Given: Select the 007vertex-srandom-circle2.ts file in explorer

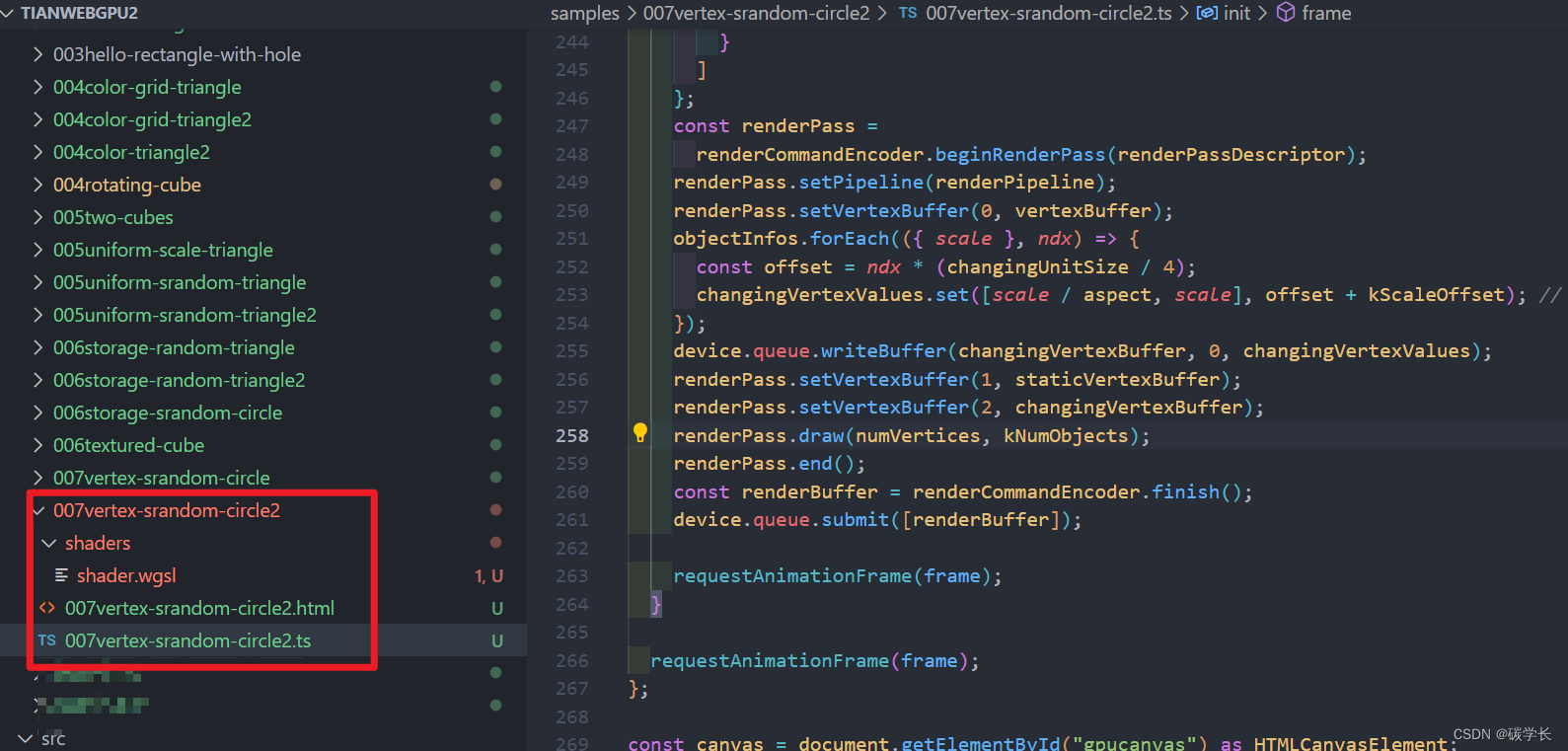Looking at the screenshot, I should click(x=187, y=640).
